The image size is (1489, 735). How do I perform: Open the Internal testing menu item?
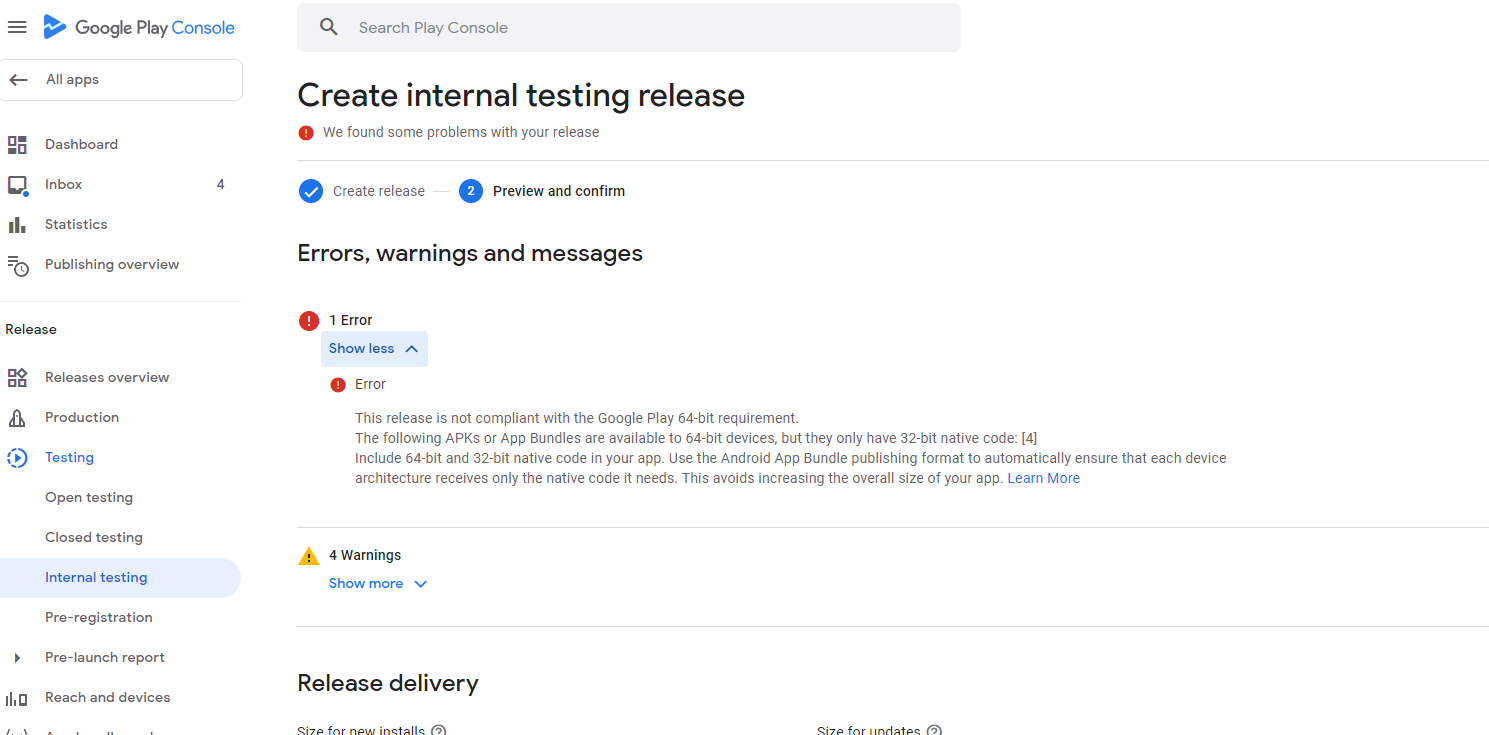(x=96, y=578)
